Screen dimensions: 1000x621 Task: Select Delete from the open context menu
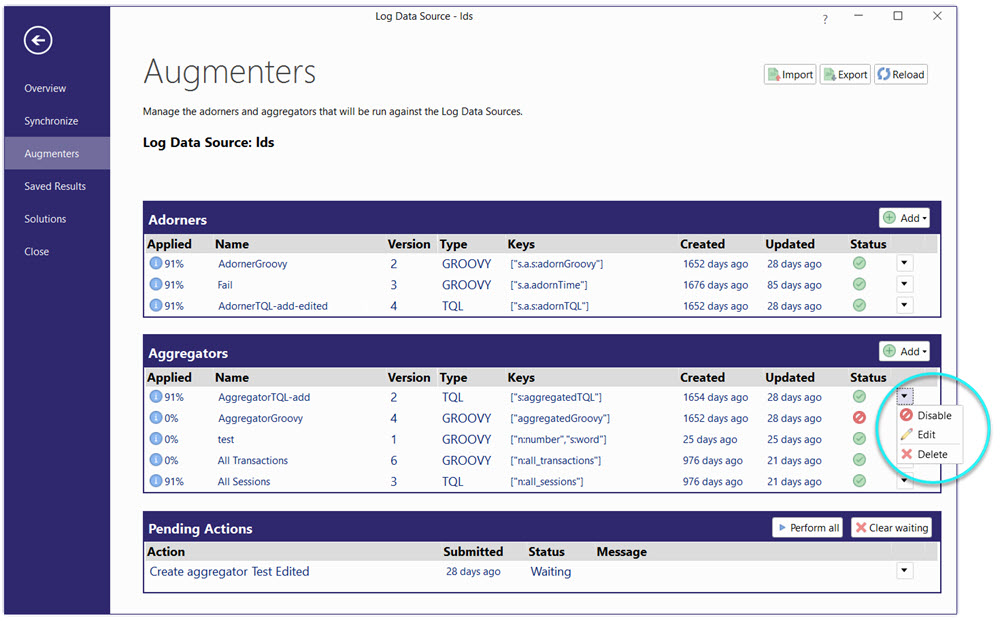[x=930, y=453]
